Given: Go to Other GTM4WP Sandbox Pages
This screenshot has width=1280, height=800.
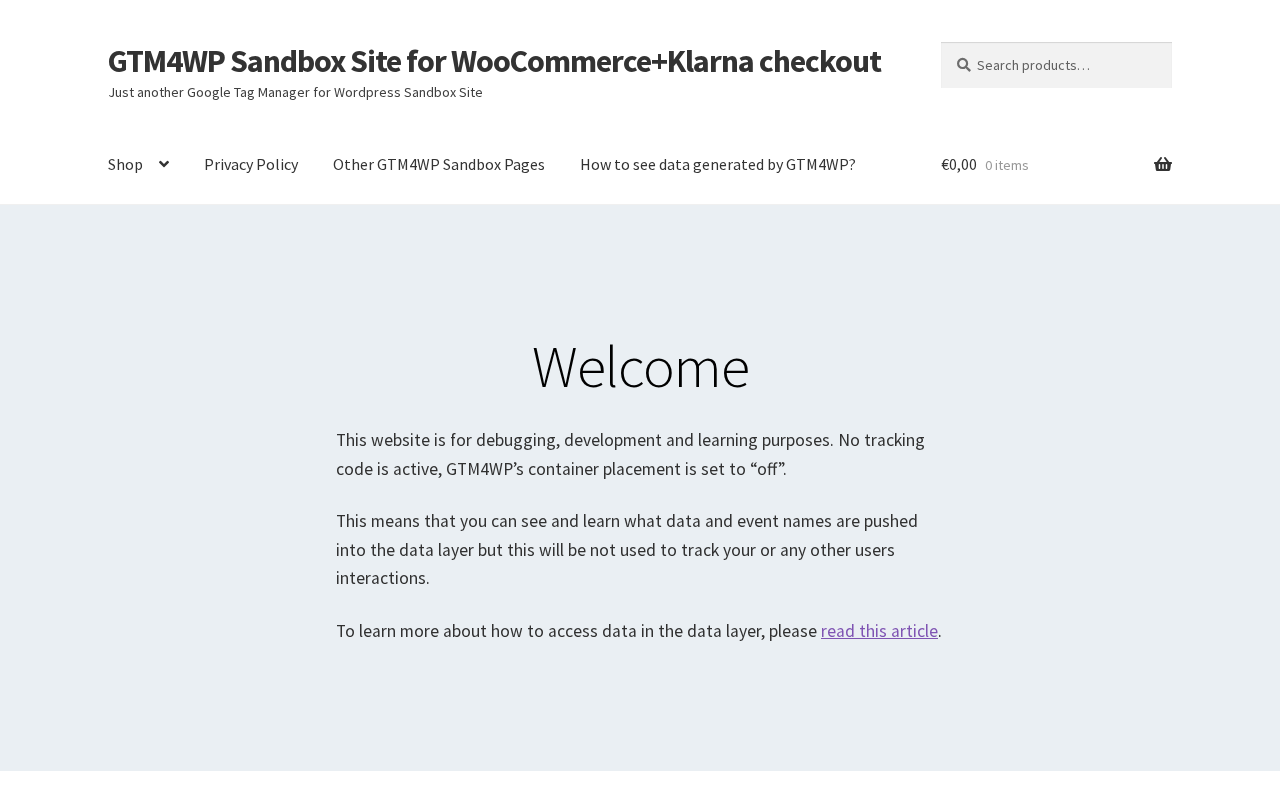Looking at the screenshot, I should 439,164.
